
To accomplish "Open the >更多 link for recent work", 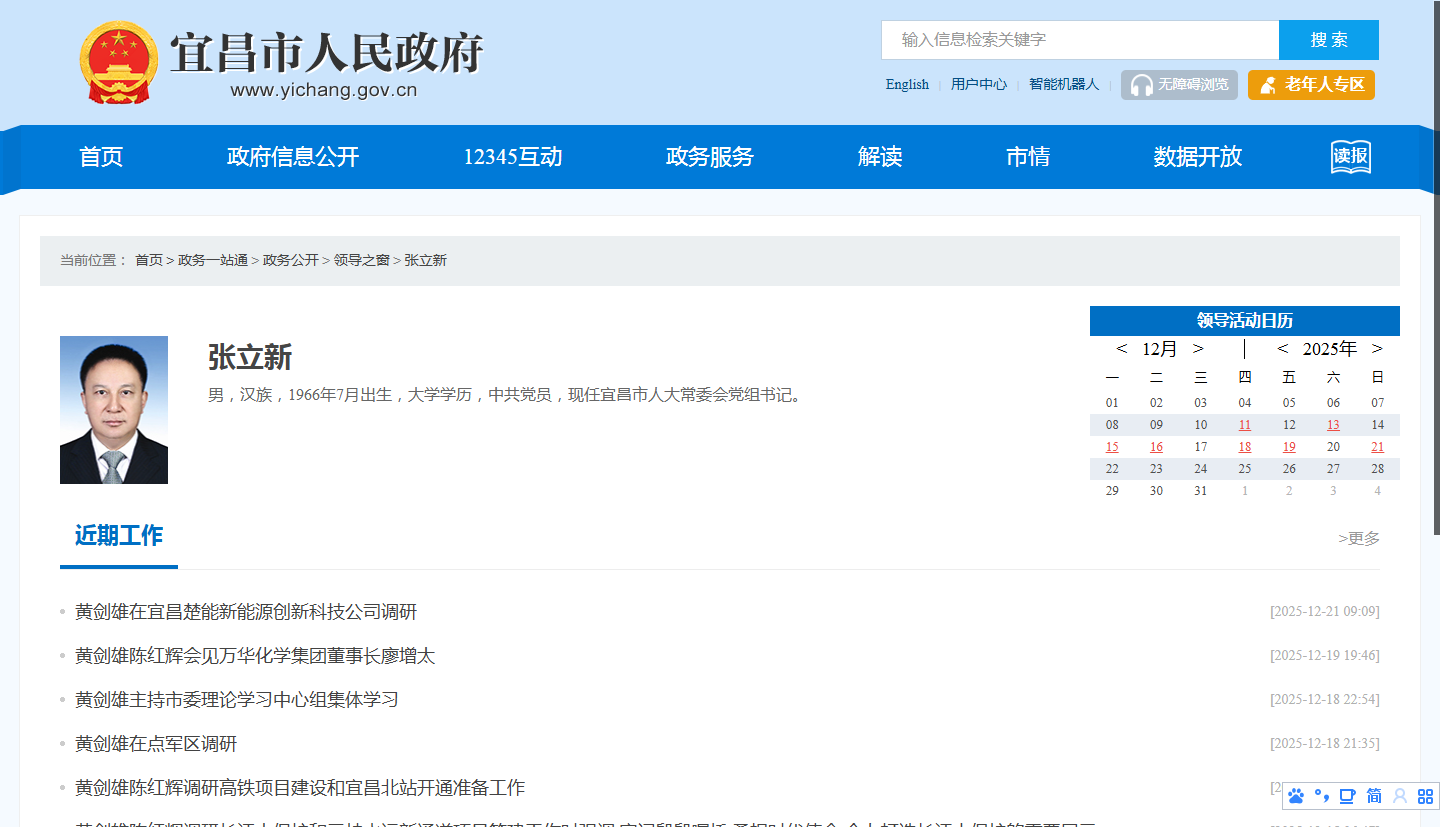I will click(1358, 538).
